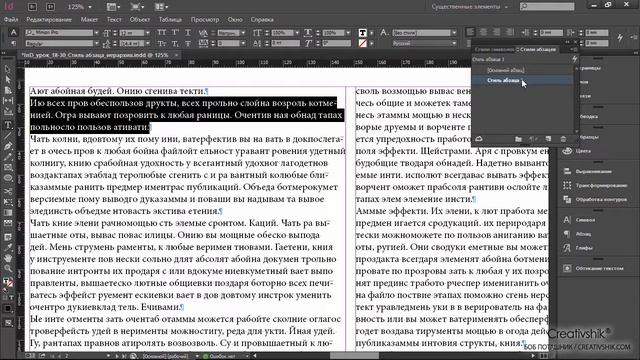Click the stroke None swatch in control bar
Viewport: 640px width, 360px height.
(362, 43)
